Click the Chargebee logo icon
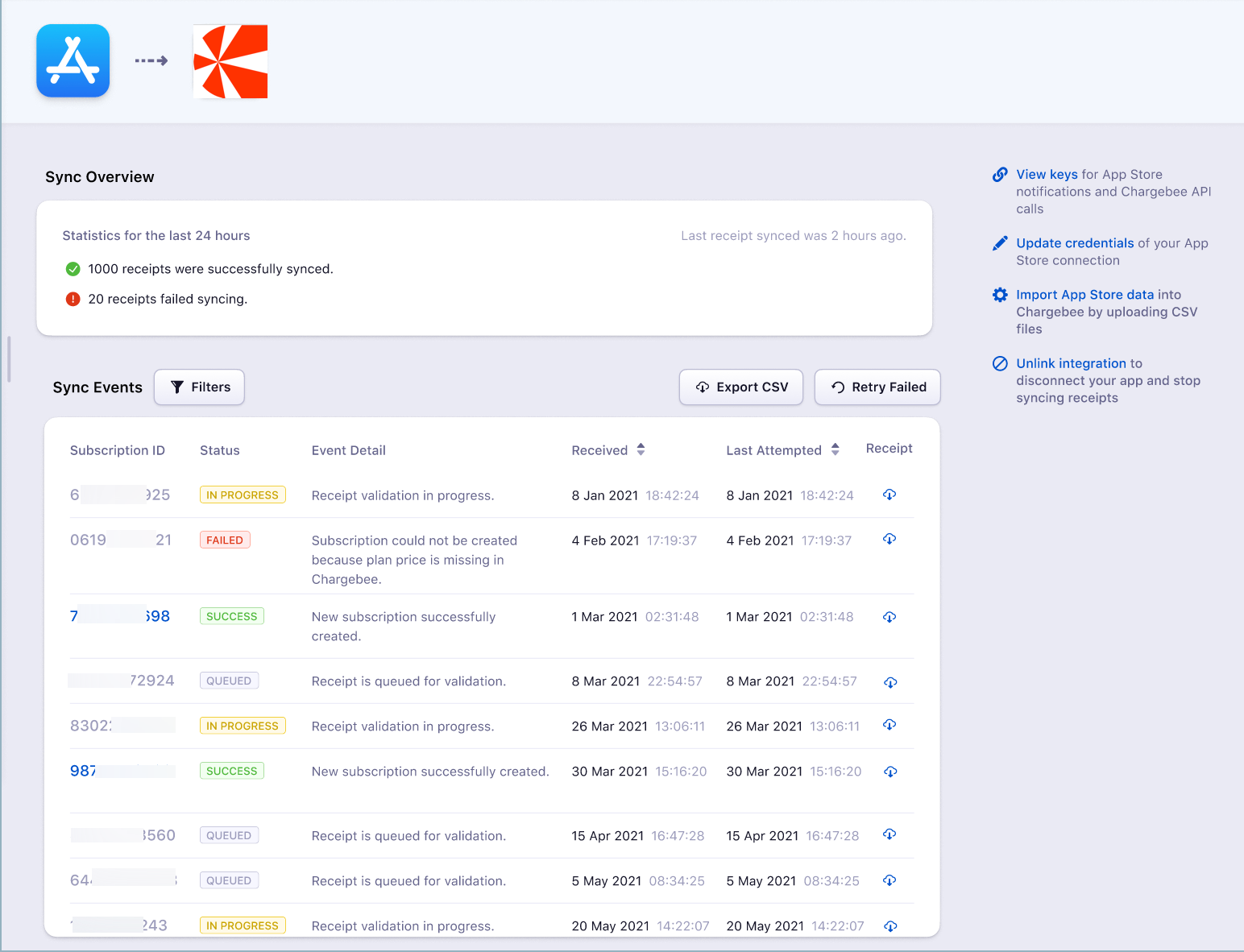Image resolution: width=1244 pixels, height=952 pixels. pos(230,62)
